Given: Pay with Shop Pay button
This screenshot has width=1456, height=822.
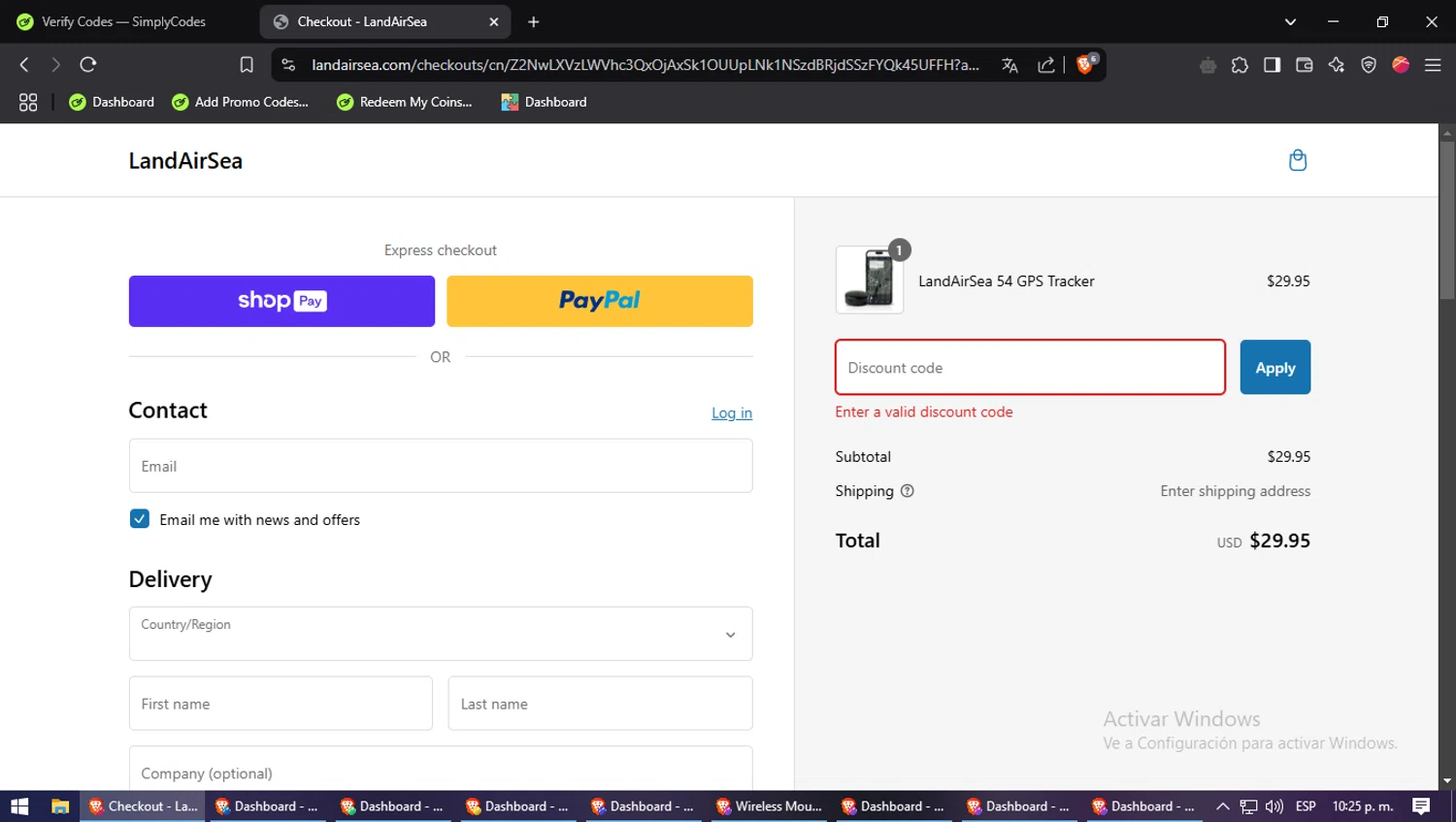Looking at the screenshot, I should (281, 301).
